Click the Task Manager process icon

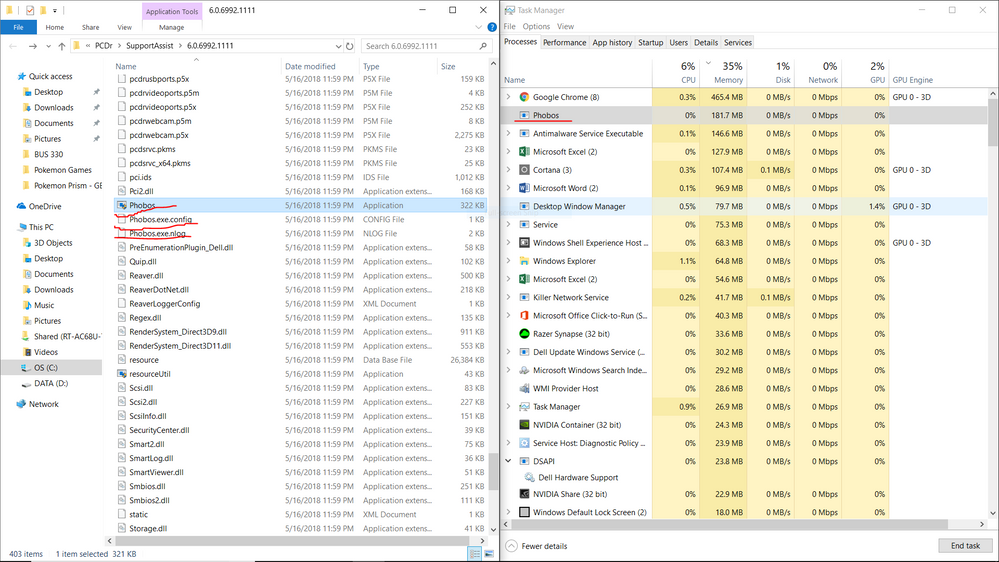coord(524,407)
